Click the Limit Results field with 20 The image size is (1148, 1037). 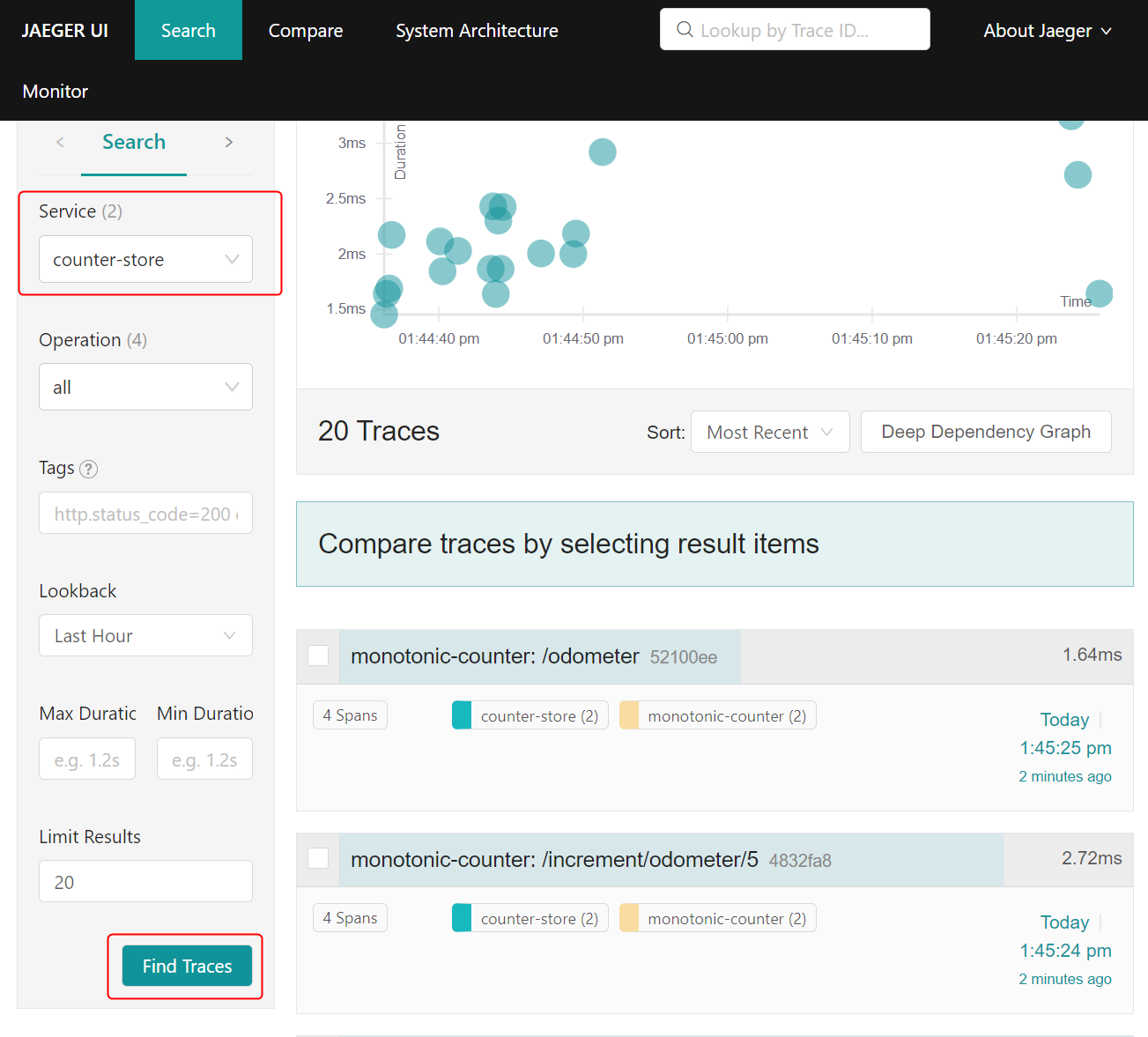tap(145, 881)
